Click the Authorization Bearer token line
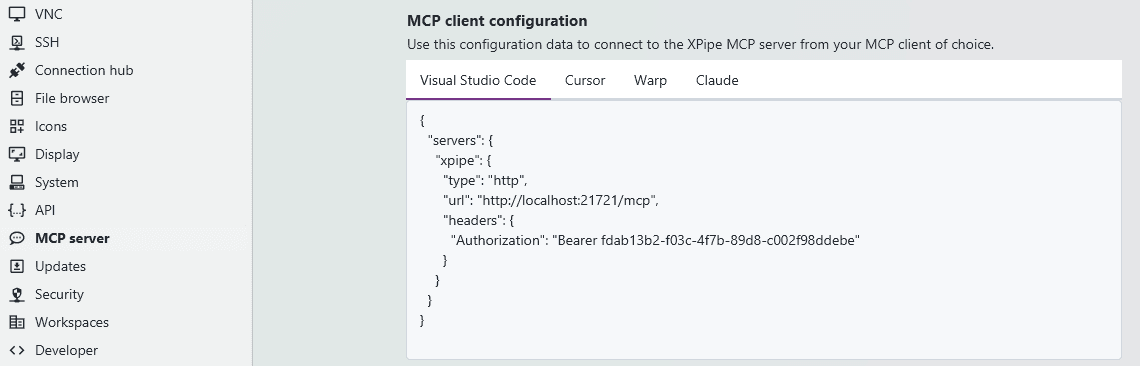The height and width of the screenshot is (366, 1140). (x=655, y=240)
